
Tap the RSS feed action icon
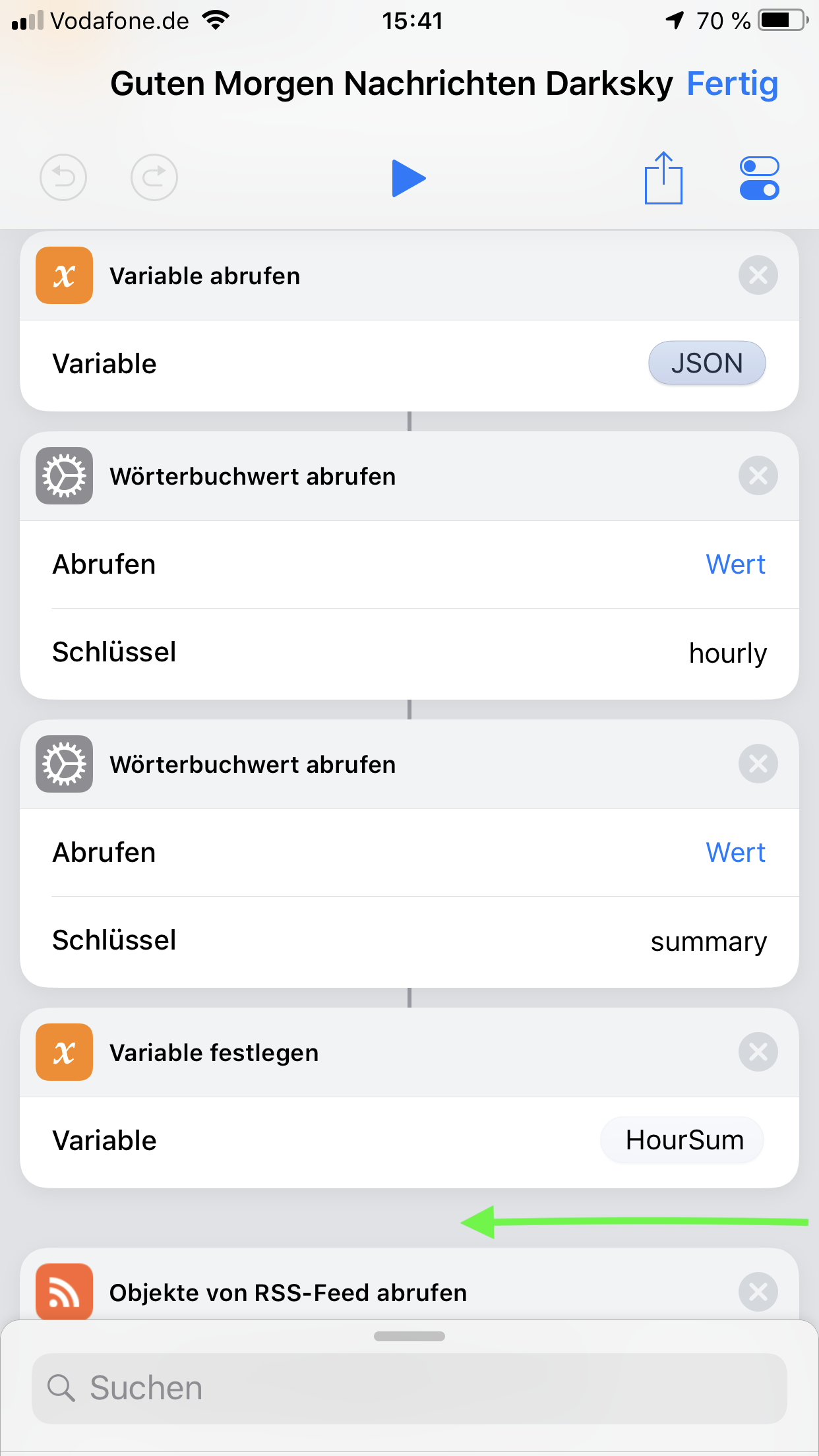tap(64, 1292)
